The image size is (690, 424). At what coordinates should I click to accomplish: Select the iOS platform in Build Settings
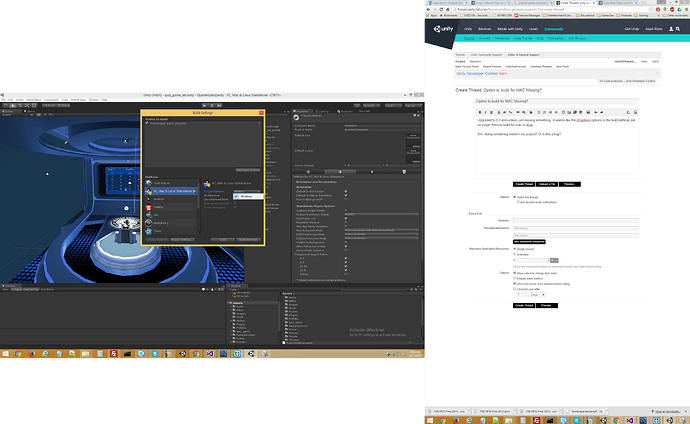[x=172, y=215]
